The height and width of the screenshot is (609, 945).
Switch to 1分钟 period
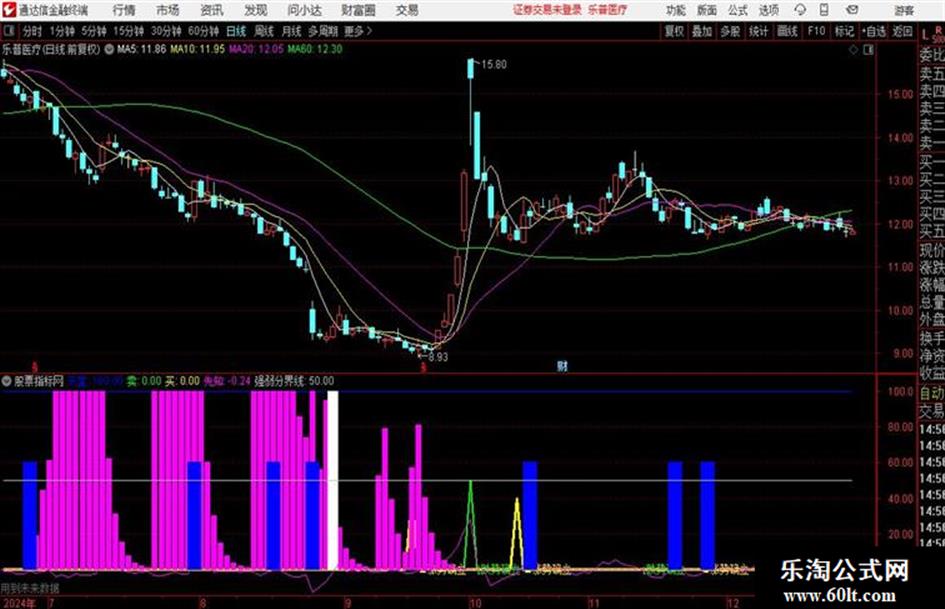(x=61, y=31)
